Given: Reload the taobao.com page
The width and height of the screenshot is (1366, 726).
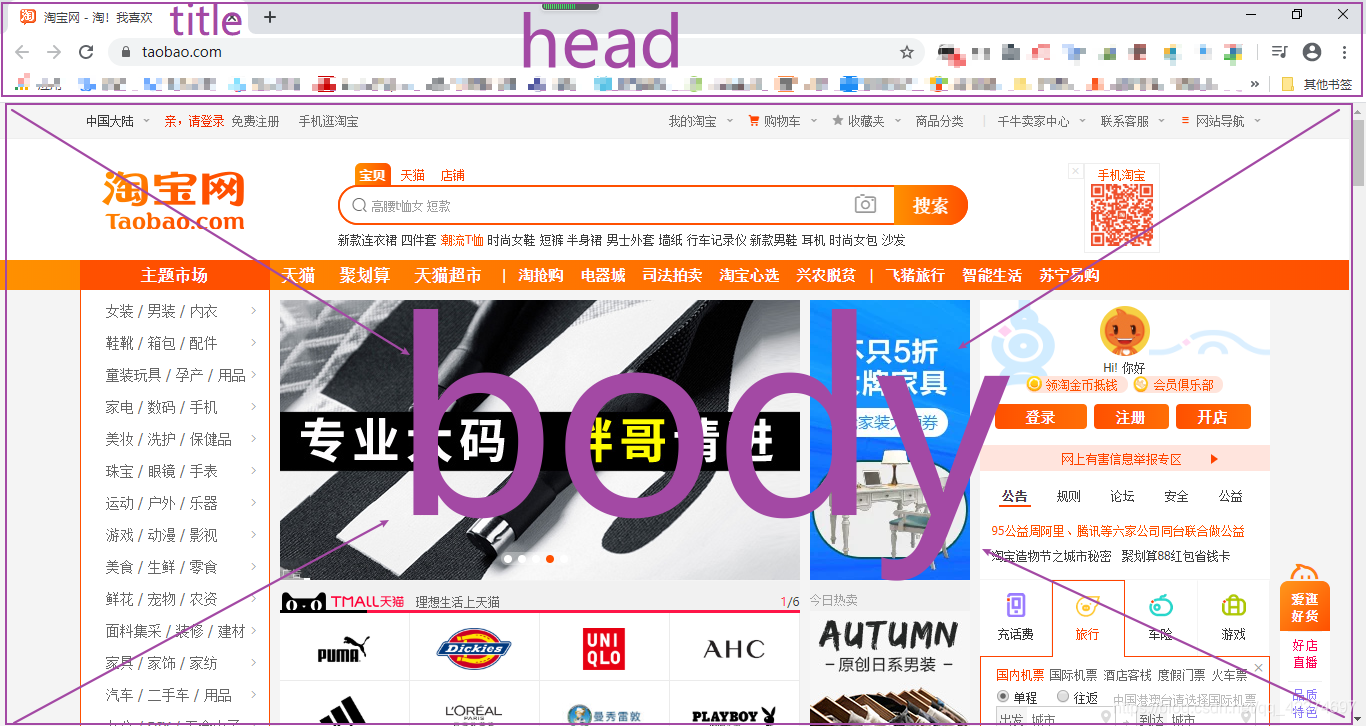Looking at the screenshot, I should click(86, 52).
